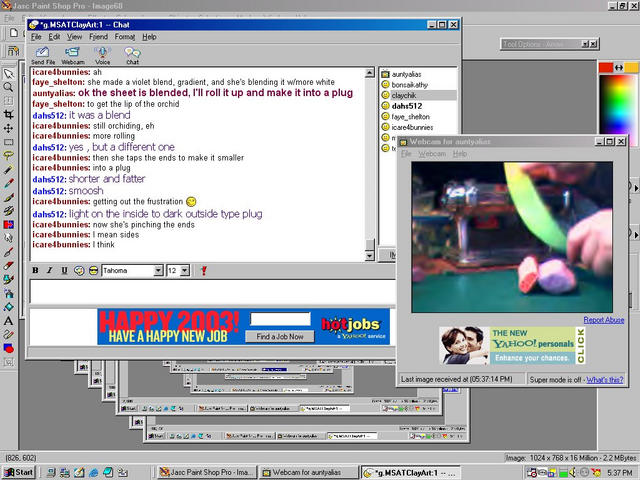This screenshot has width=640, height=480.
Task: Click the Send File toolbar icon
Action: pos(43,56)
